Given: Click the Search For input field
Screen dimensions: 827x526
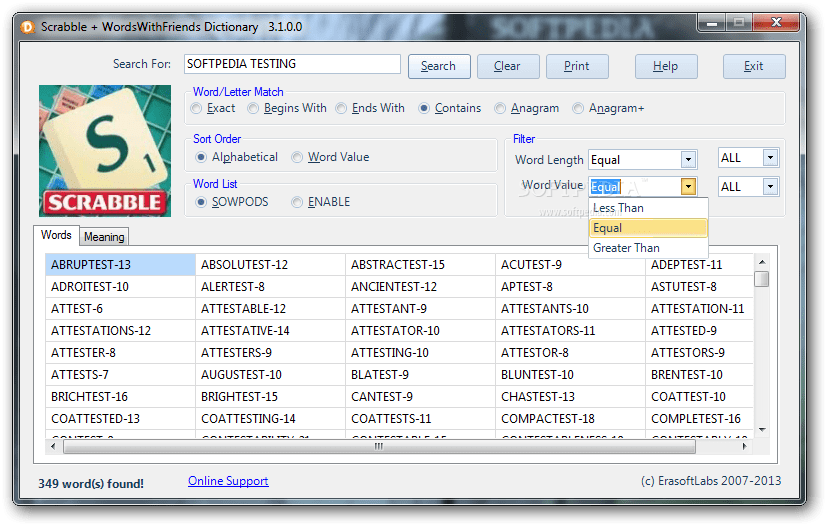Looking at the screenshot, I should (x=292, y=64).
